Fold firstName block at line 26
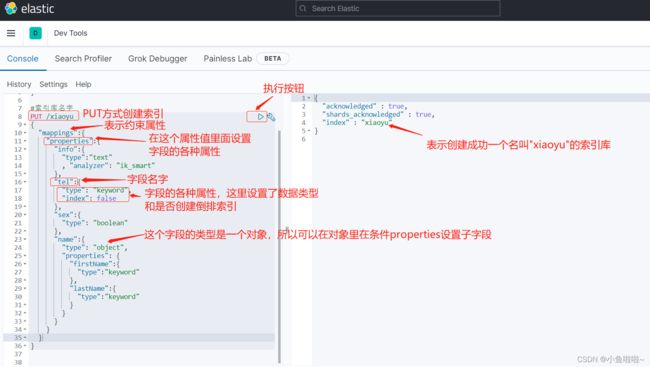 [25, 264]
